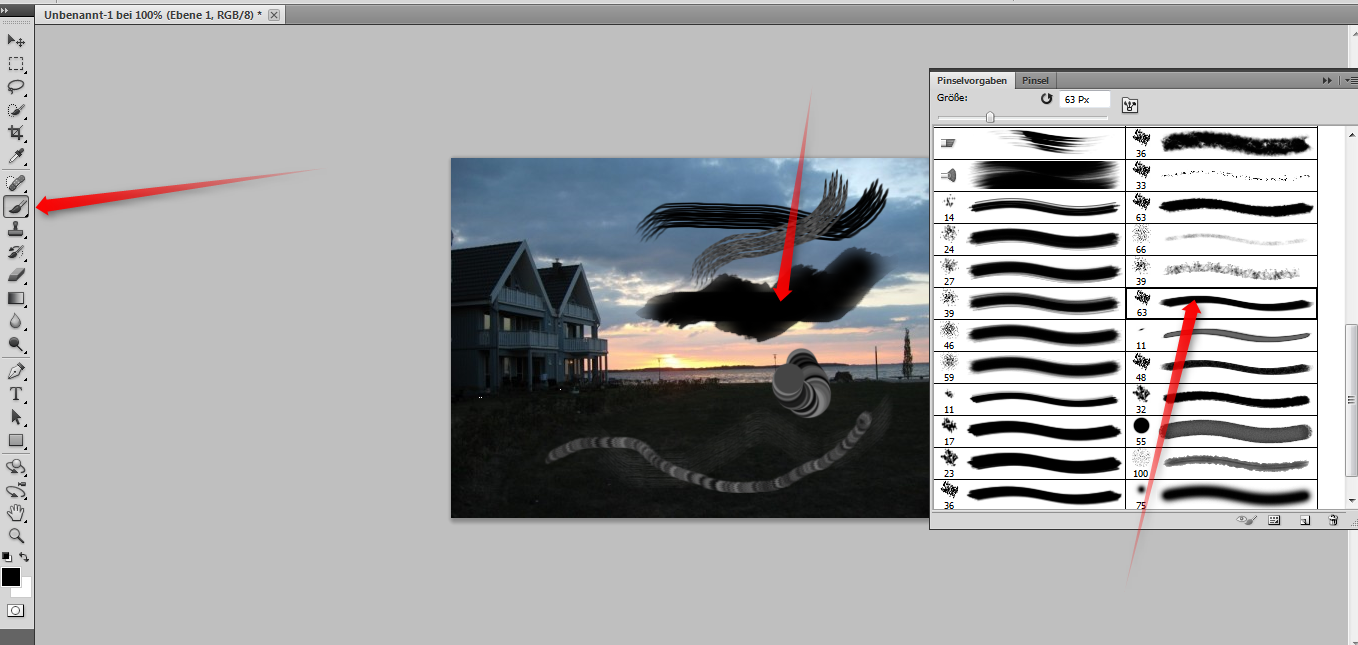
Task: Select the Clone Stamp tool
Action: (x=14, y=229)
